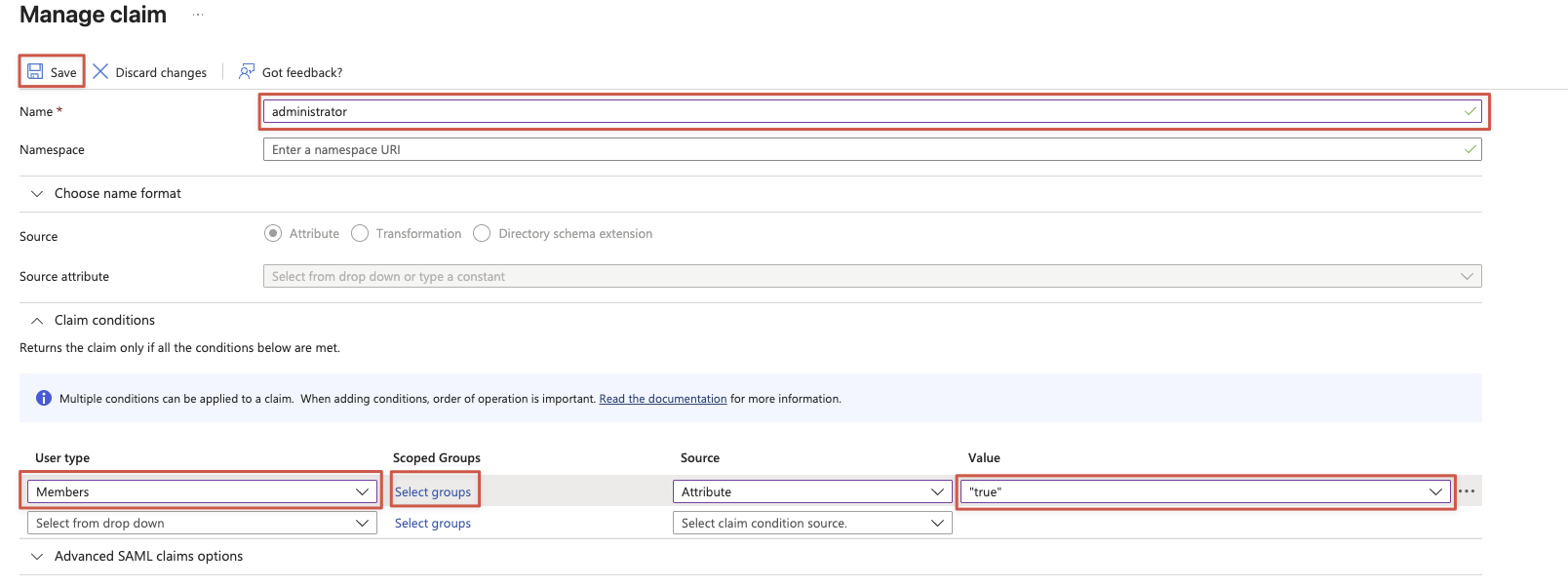Open the Read the documentation link
Image resolution: width=1568 pixels, height=588 pixels.
click(x=663, y=399)
